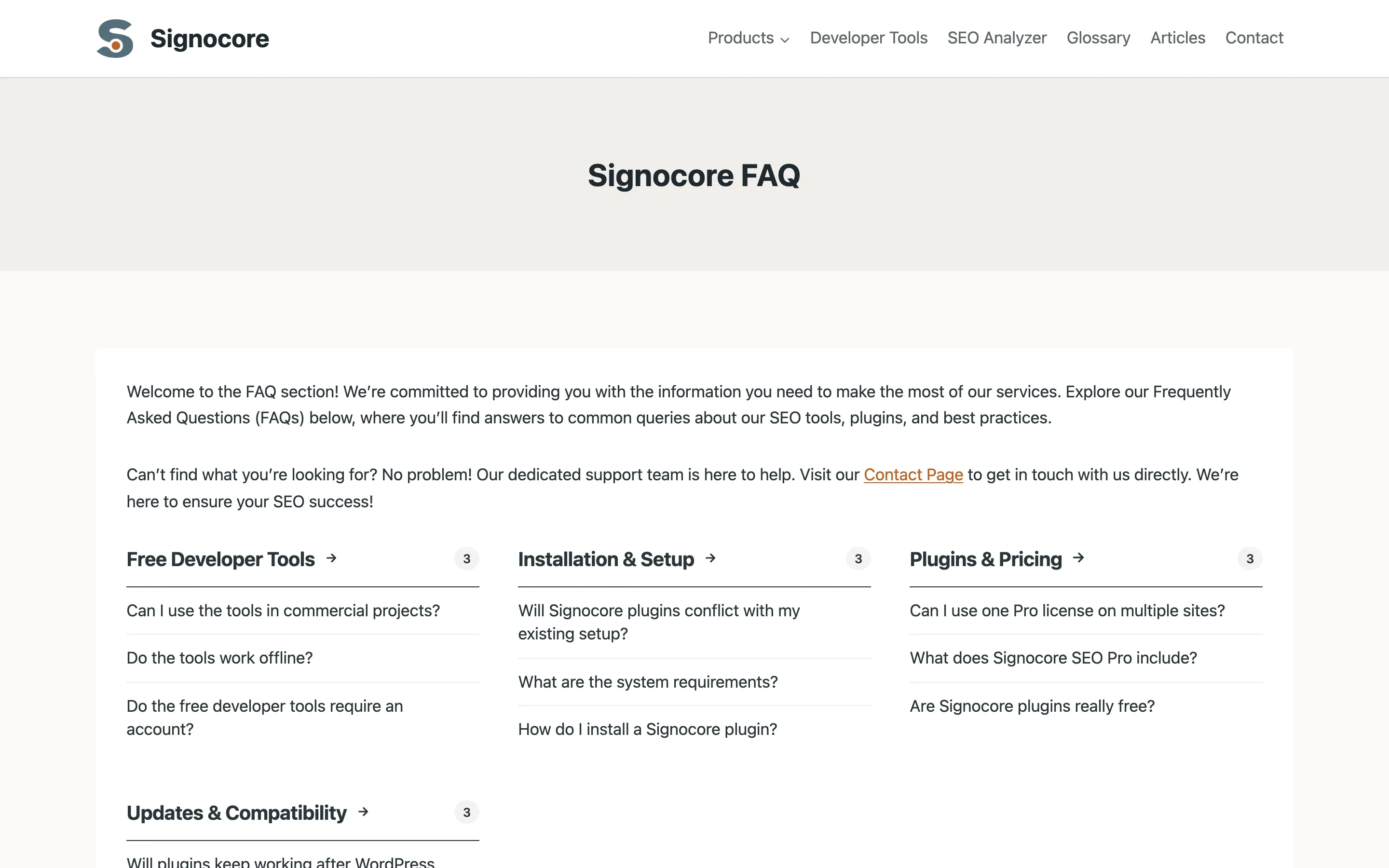Viewport: 1389px width, 868px height.
Task: Click the Signocore S logo icon
Action: (x=115, y=39)
